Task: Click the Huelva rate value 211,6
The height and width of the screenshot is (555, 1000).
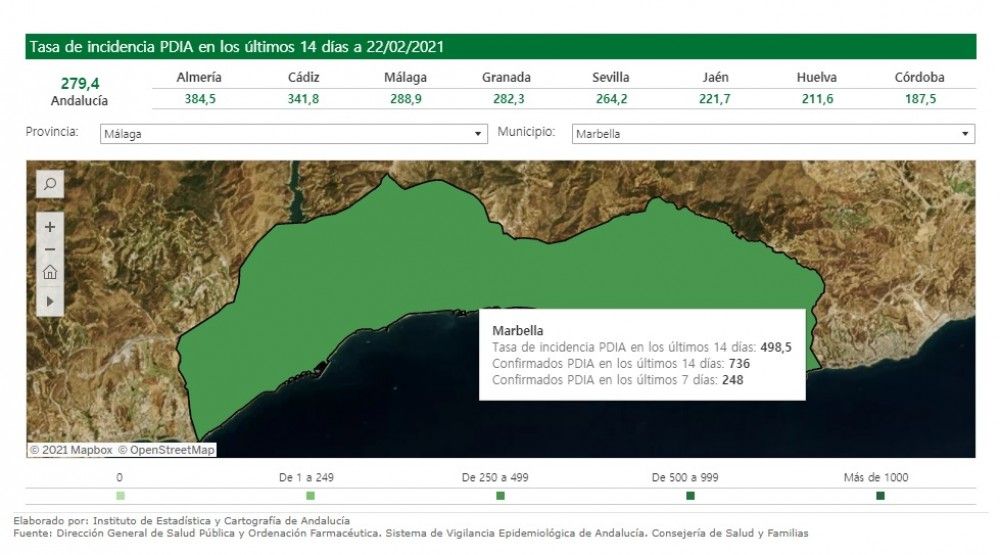Action: [x=817, y=99]
